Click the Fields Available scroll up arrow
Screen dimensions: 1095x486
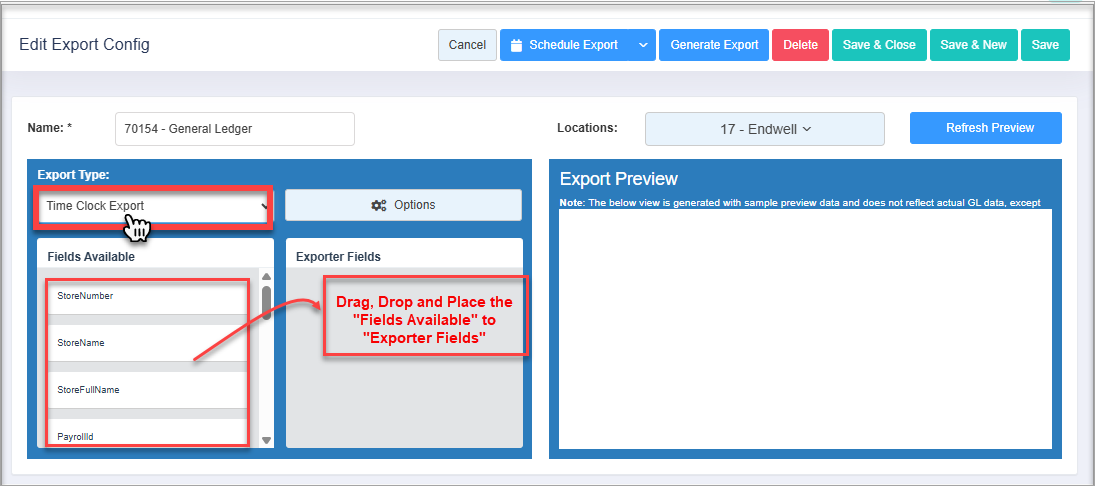266,277
